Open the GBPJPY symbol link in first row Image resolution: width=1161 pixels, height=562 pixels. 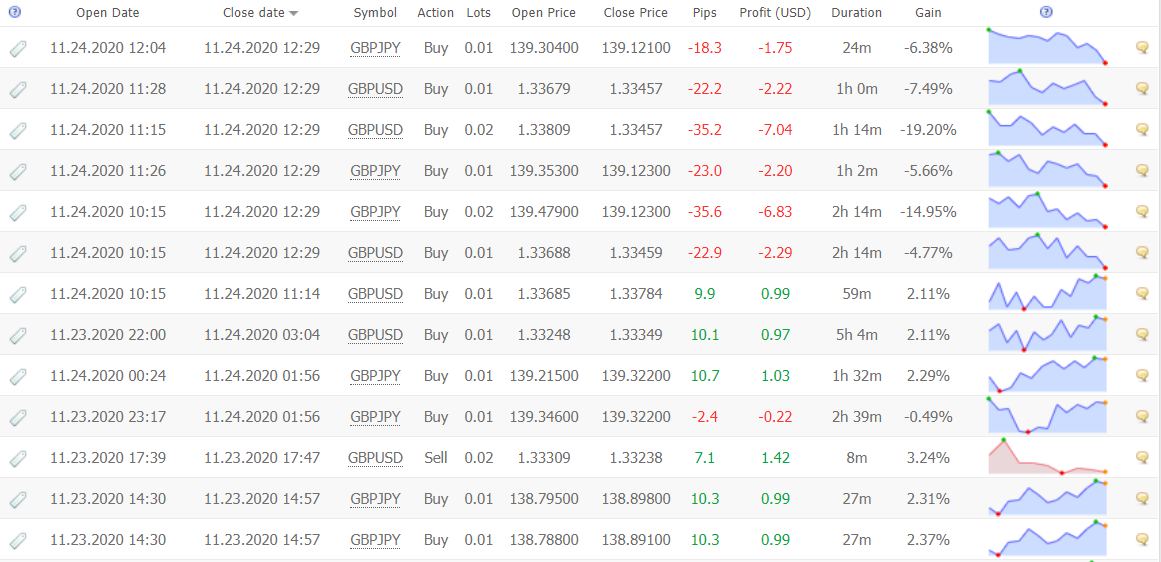click(x=375, y=48)
